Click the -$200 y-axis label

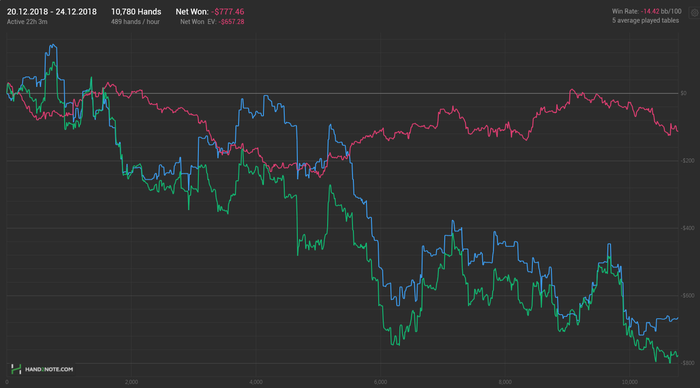687,161
